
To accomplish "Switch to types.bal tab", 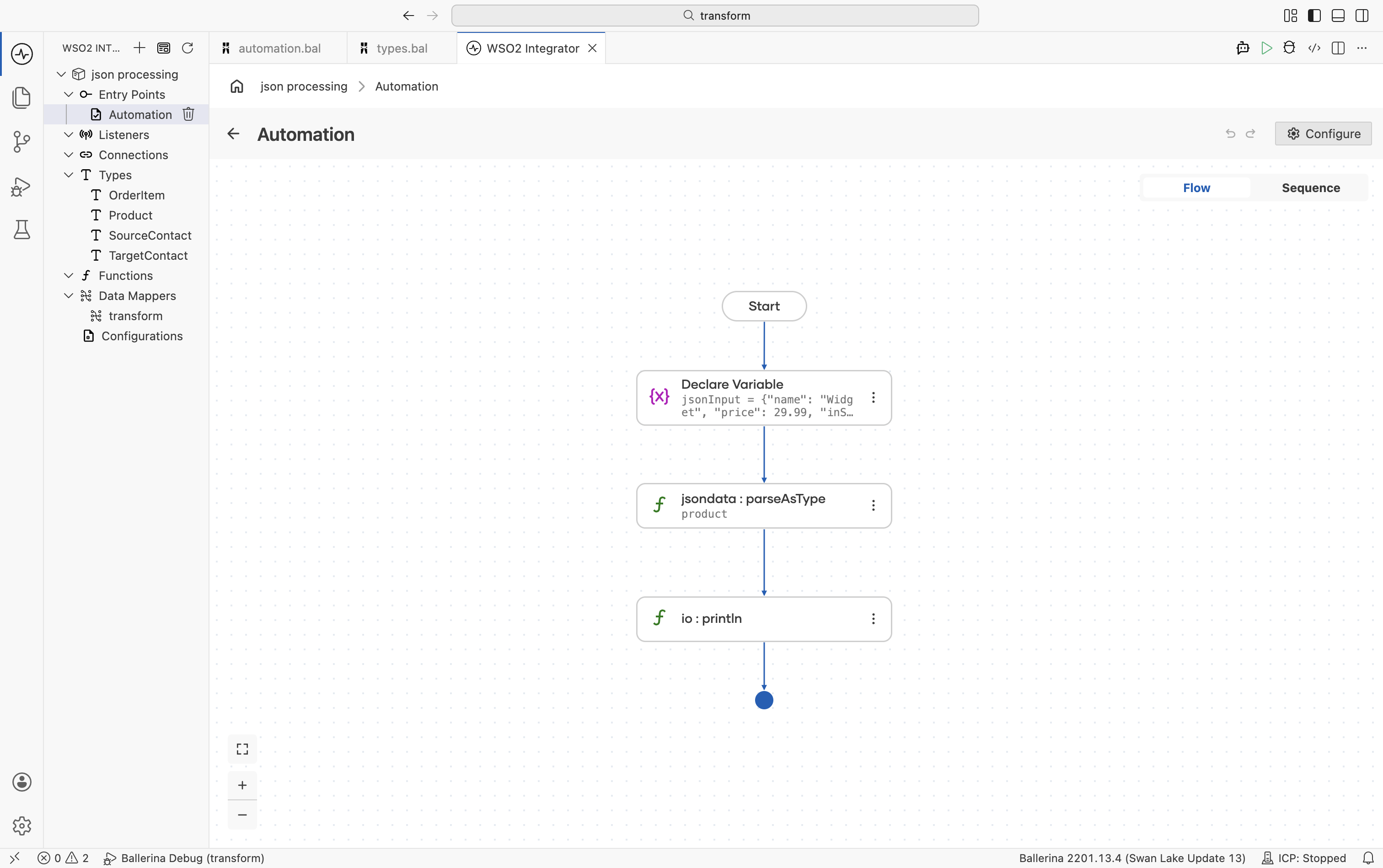I will pos(402,48).
